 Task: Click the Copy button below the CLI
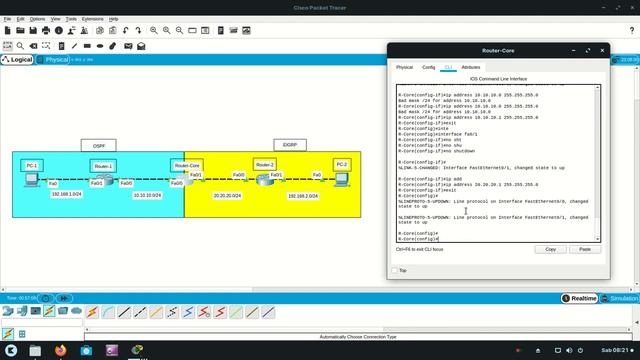click(551, 249)
